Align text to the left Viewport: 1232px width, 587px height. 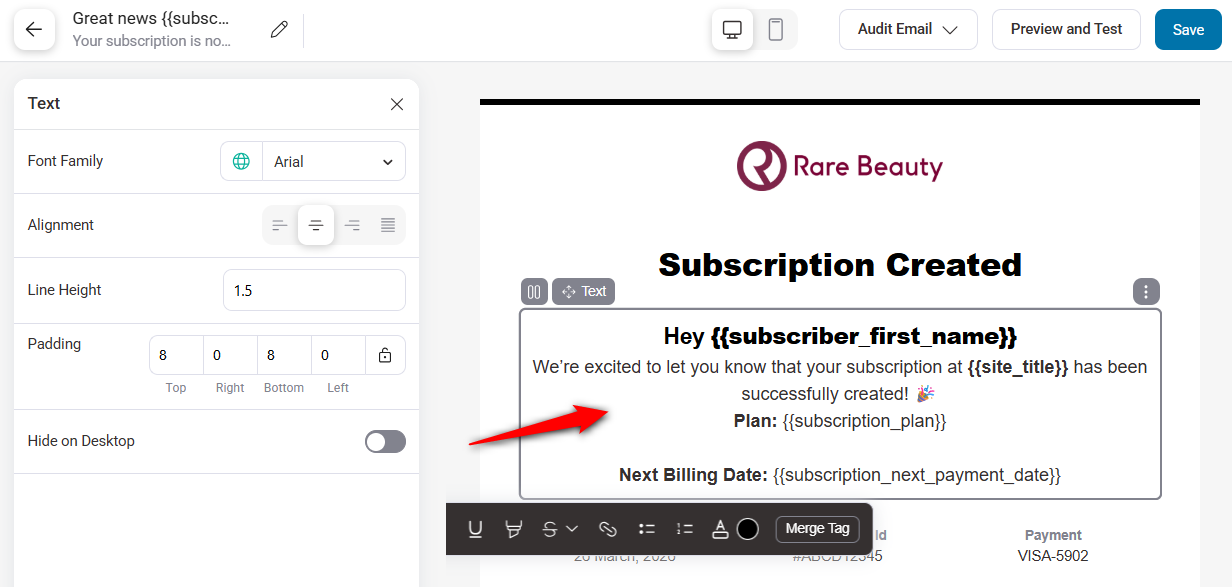click(280, 225)
